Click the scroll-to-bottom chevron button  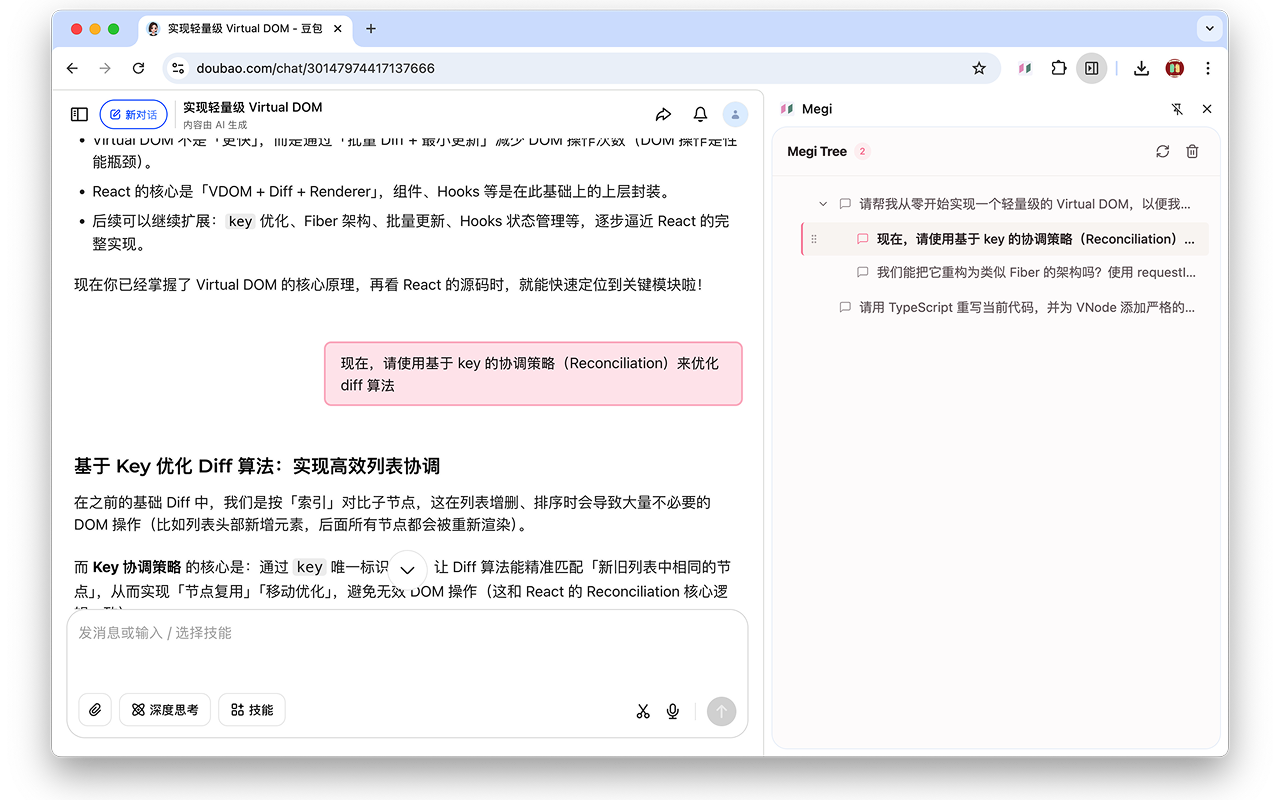(x=407, y=569)
